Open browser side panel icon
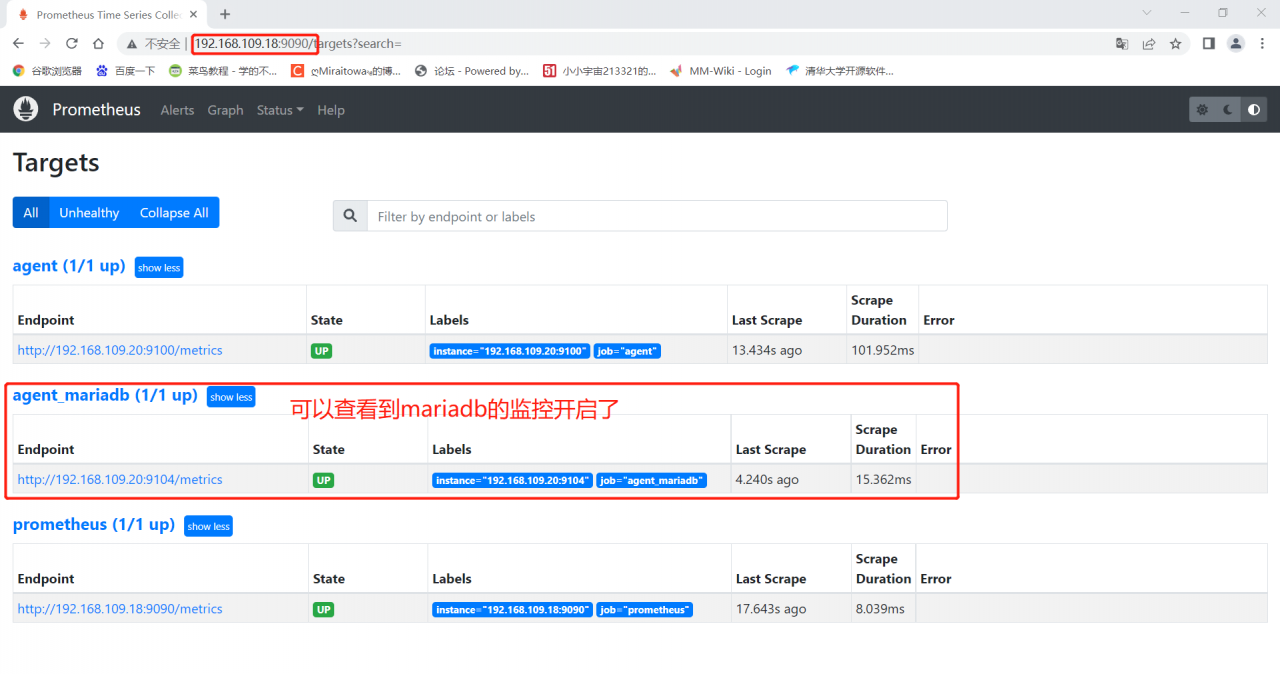 pos(1209,44)
